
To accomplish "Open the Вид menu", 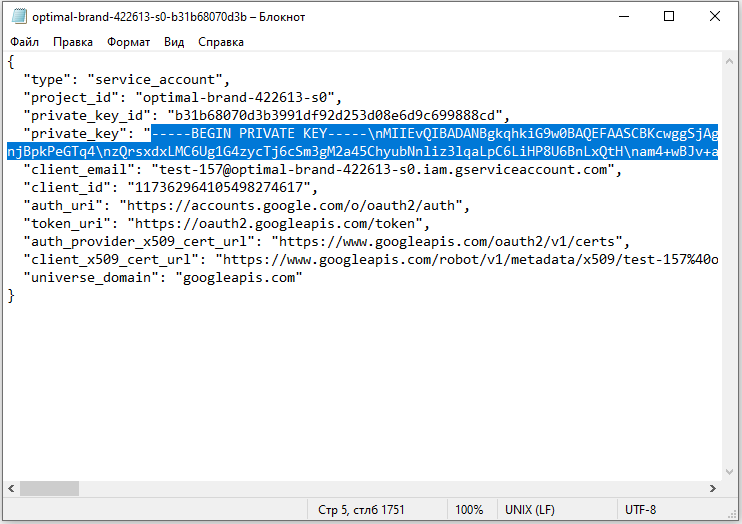I will (174, 42).
